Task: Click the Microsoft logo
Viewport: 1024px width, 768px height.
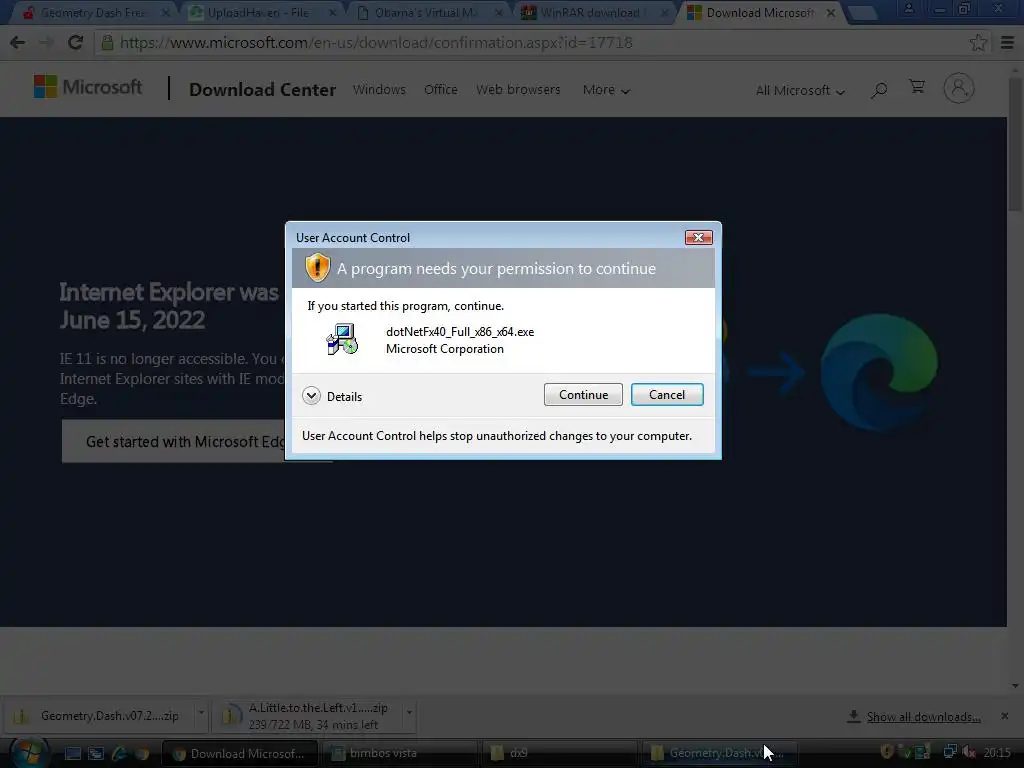Action: (88, 87)
